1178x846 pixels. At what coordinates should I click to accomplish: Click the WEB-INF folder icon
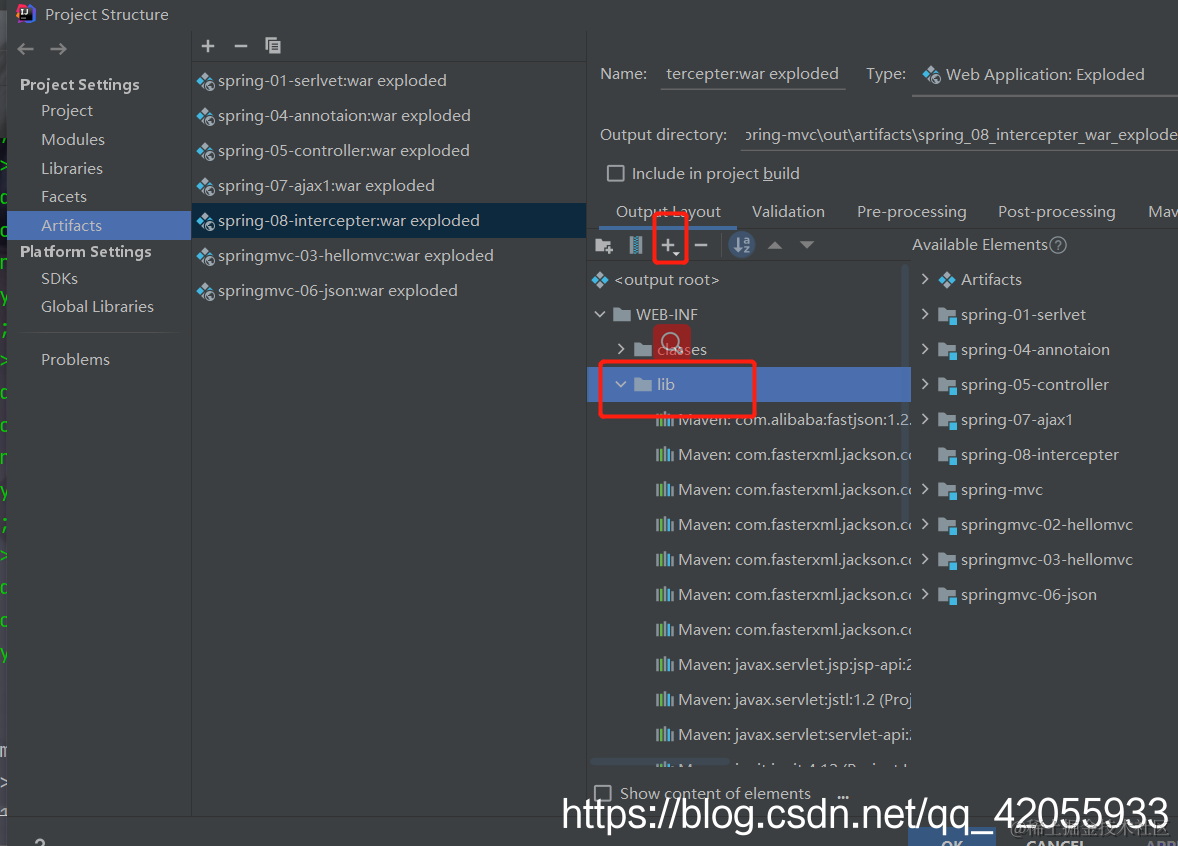622,315
